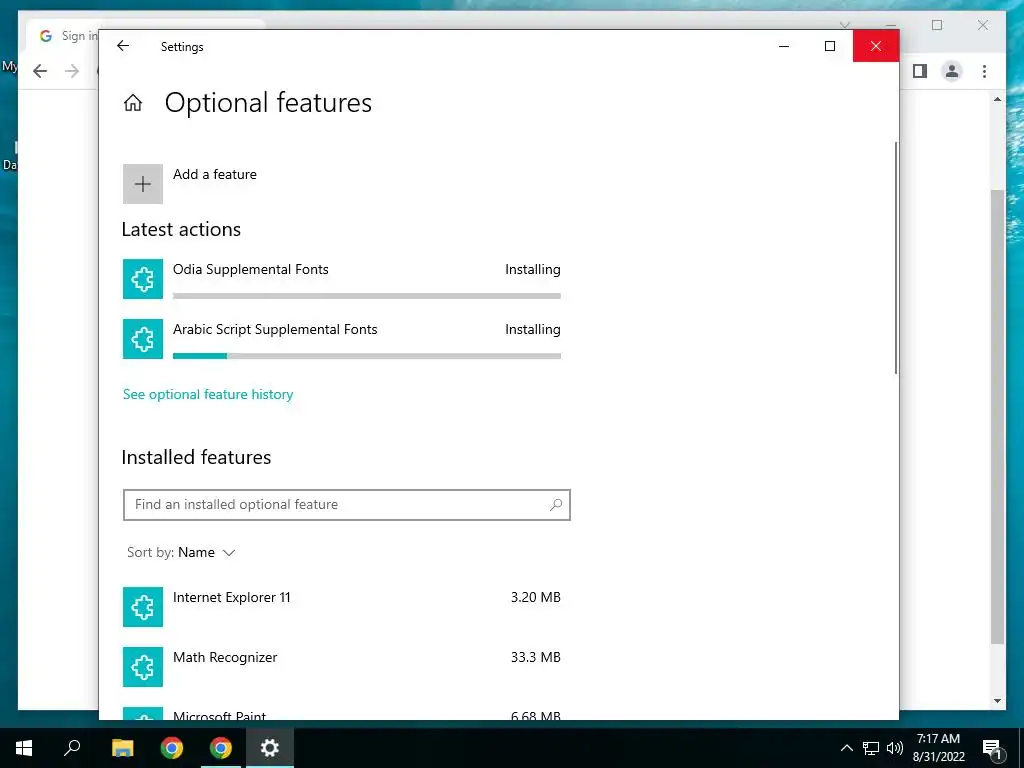Close the Settings window
This screenshot has width=1024, height=768.
876,46
